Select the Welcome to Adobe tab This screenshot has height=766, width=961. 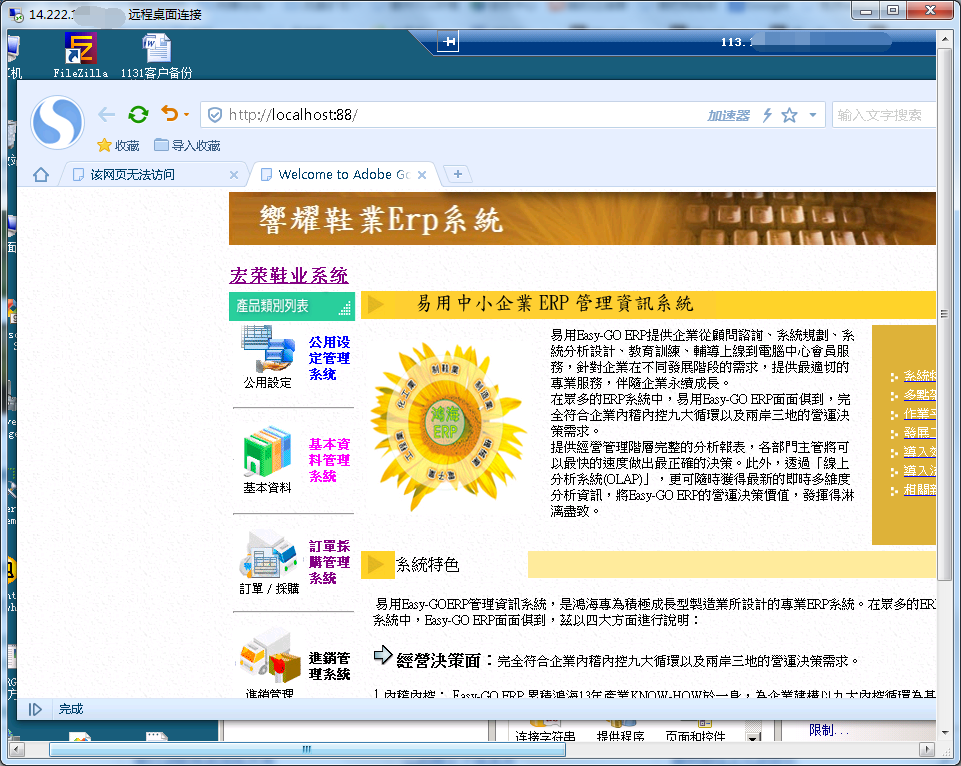pyautogui.click(x=343, y=175)
